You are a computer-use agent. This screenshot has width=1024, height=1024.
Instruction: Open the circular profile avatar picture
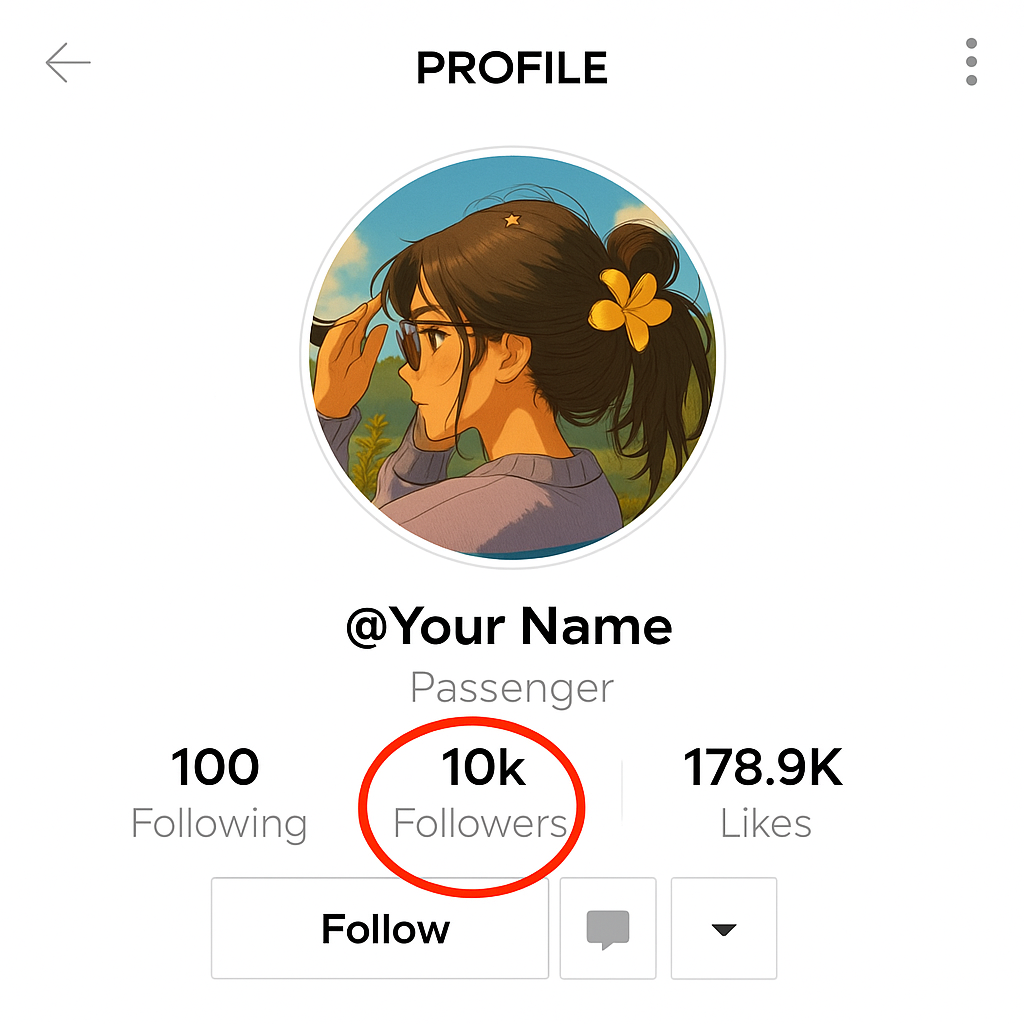(513, 357)
